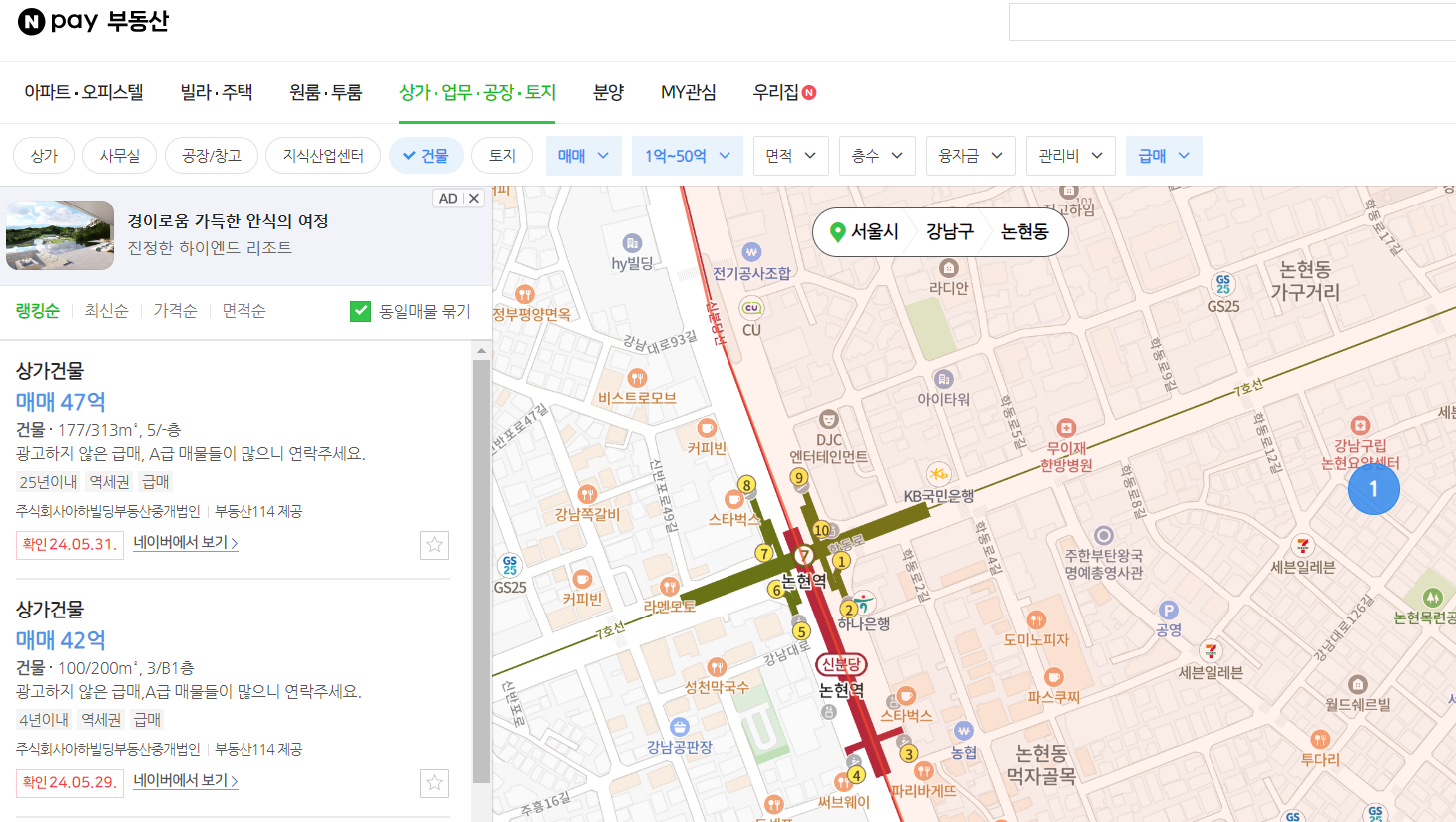Click the 주한부탄왕국 명예총영사관 icon
This screenshot has height=822, width=1456.
[x=1103, y=536]
